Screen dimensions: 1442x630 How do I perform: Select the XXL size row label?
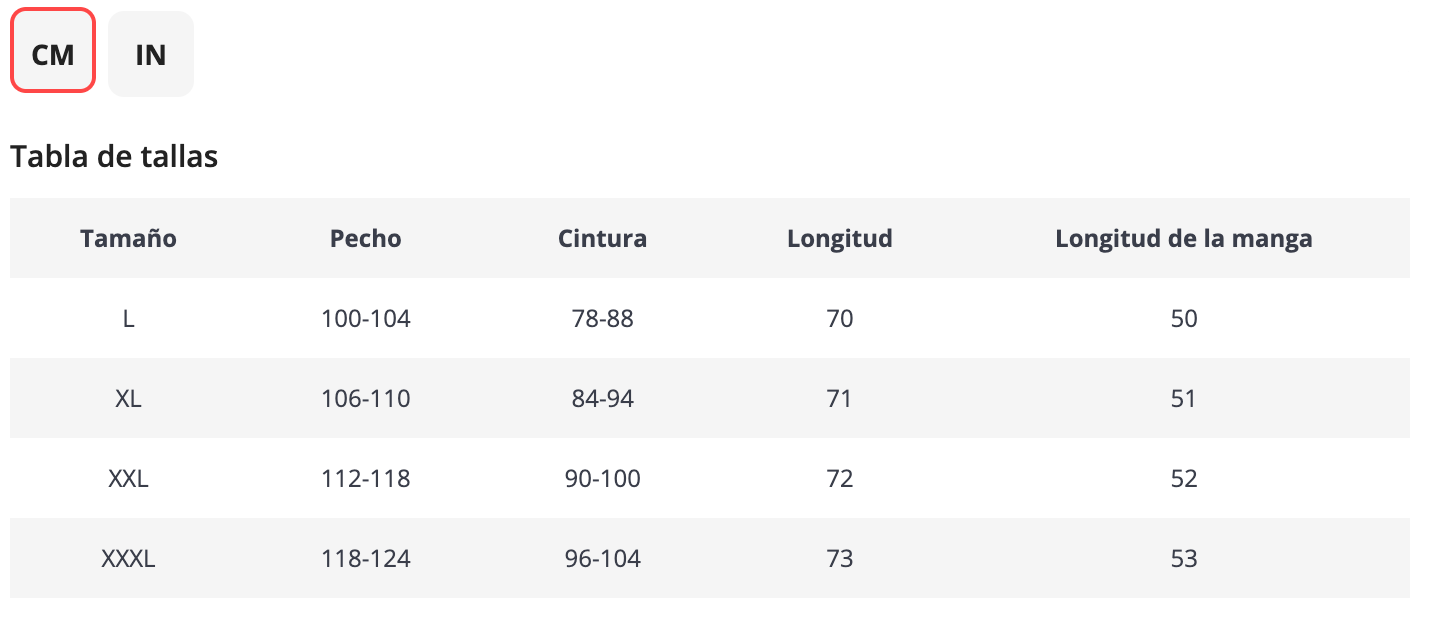coord(128,479)
